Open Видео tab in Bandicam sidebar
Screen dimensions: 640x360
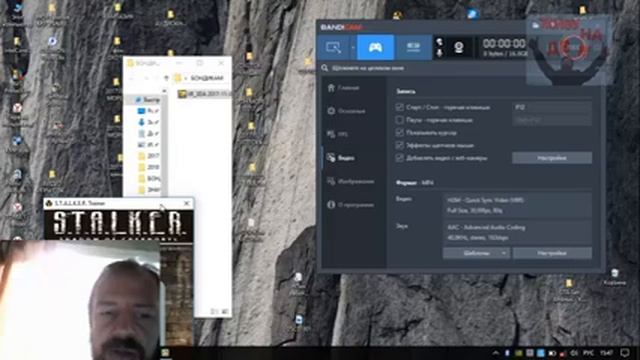click(x=341, y=158)
